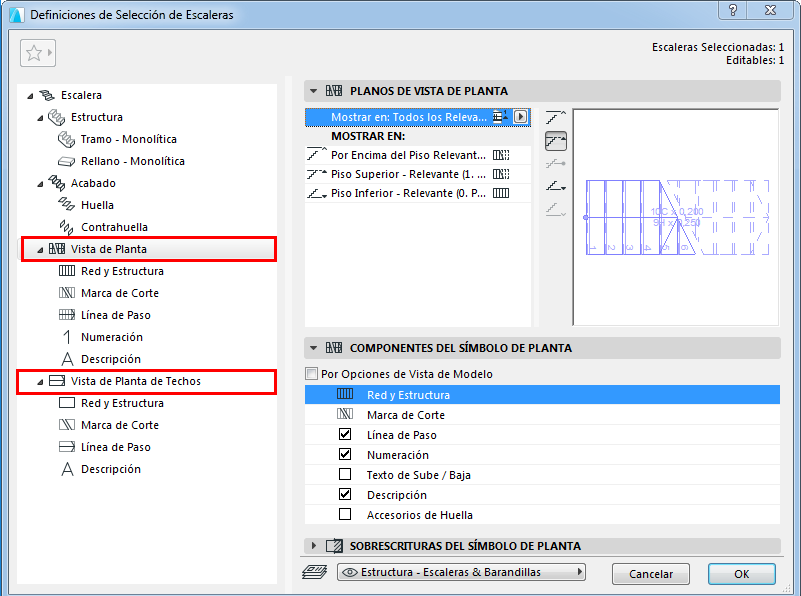Check Texto de Sube / Baja checkbox
801x596 pixels.
345,474
